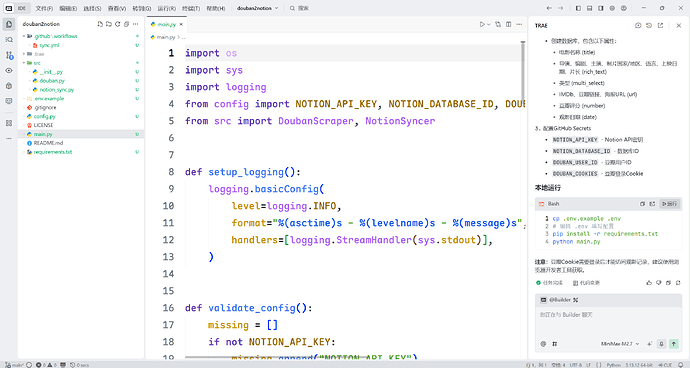Open the Source Control view with badge
Image resolution: width=690 pixels, height=368 pixels.
(9, 55)
